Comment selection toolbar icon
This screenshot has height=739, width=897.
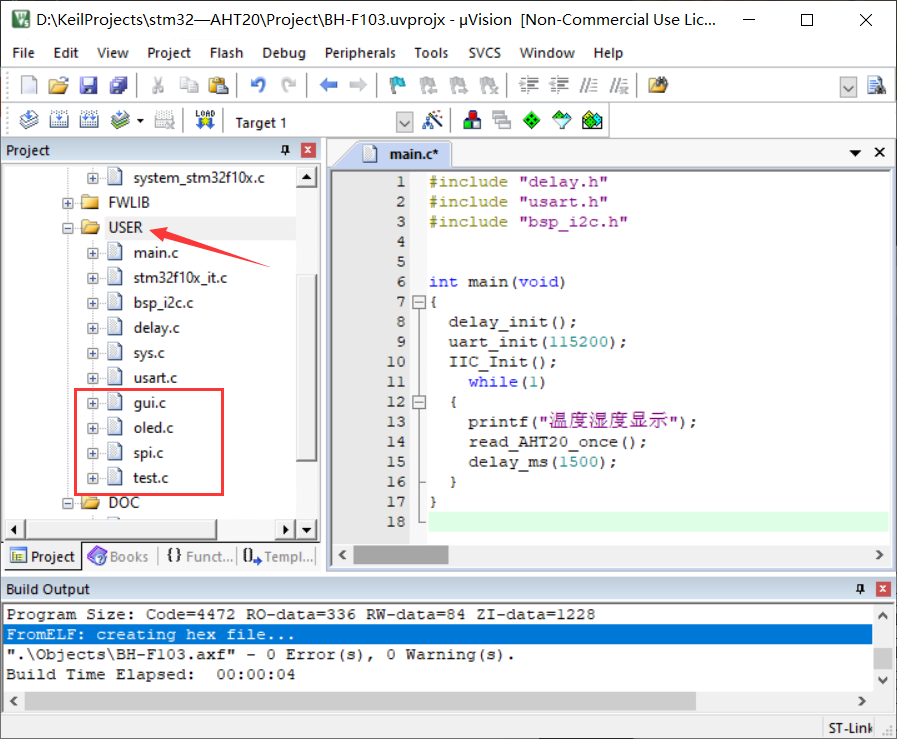[x=589, y=85]
